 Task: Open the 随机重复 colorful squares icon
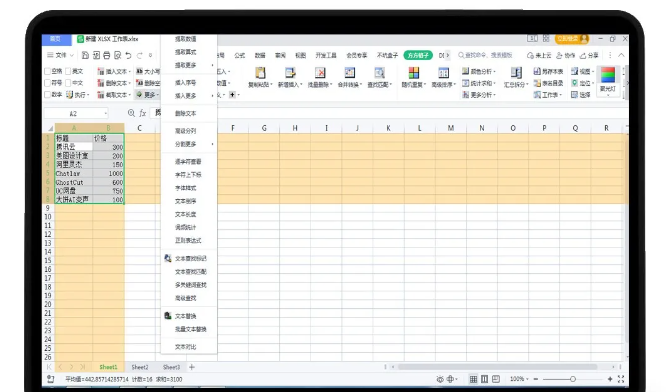tap(413, 73)
